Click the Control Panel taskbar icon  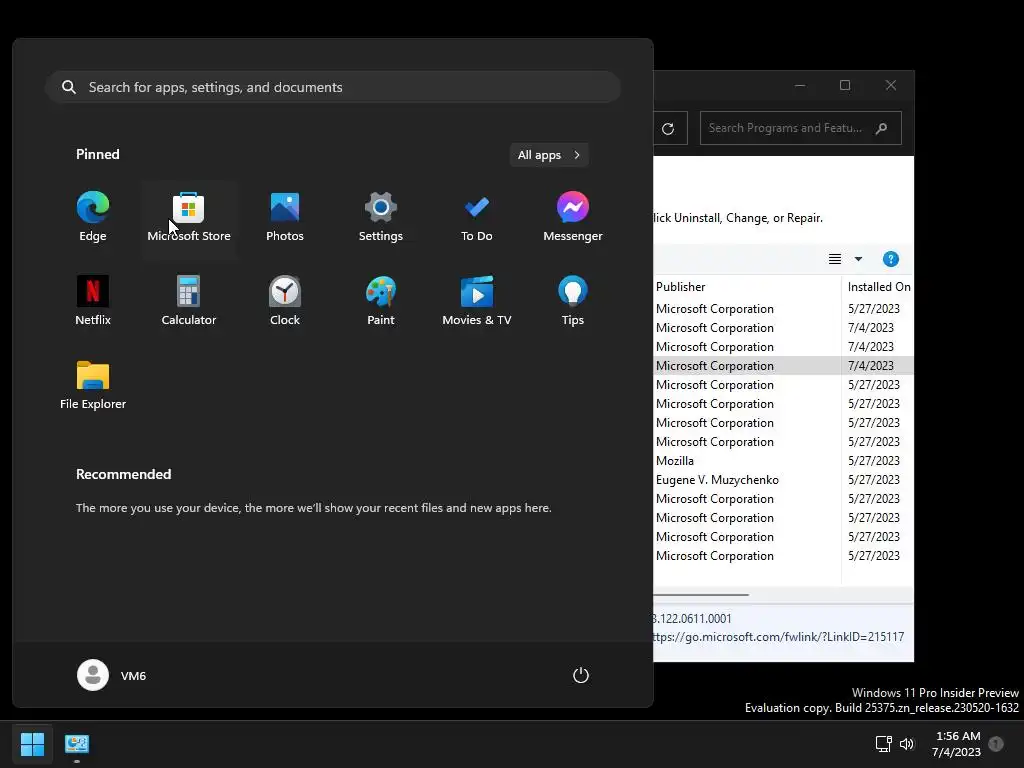[76, 744]
